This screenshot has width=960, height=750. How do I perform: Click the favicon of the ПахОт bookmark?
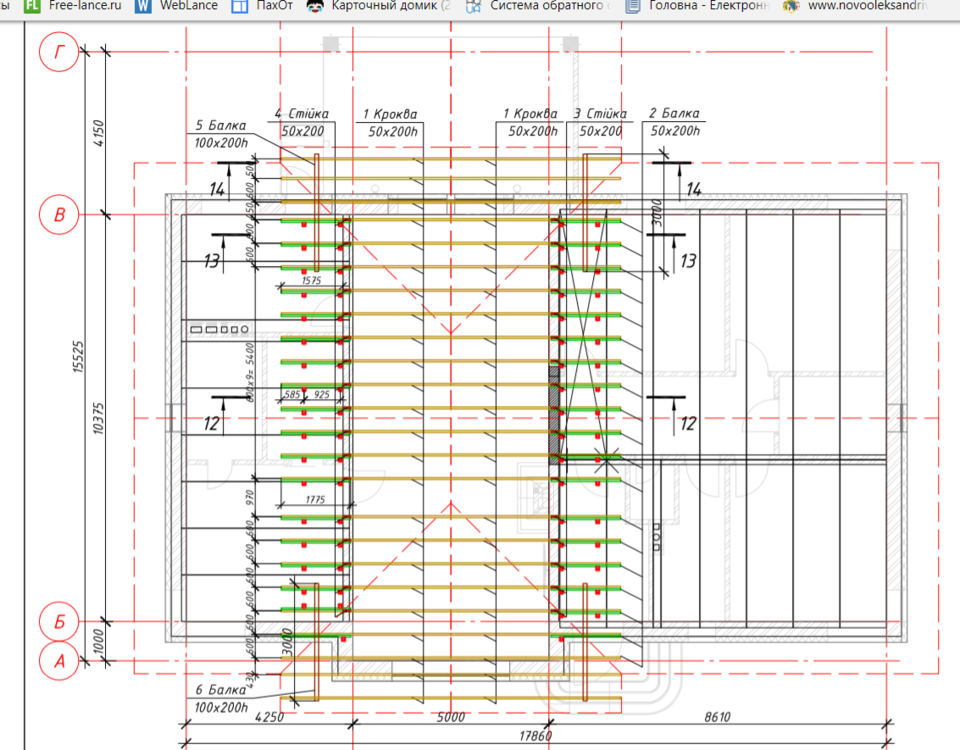click(x=238, y=7)
